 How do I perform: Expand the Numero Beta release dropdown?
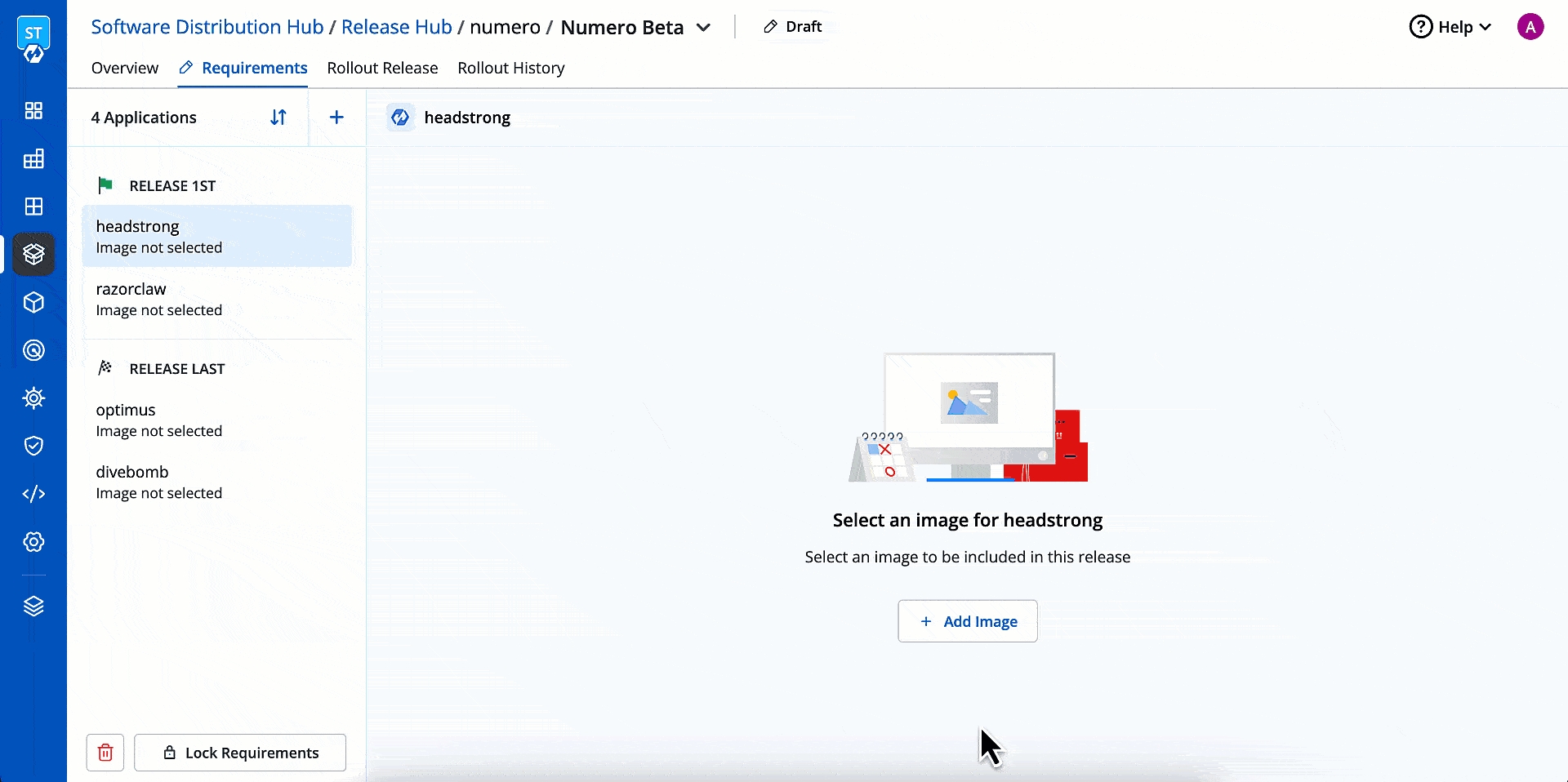point(703,28)
